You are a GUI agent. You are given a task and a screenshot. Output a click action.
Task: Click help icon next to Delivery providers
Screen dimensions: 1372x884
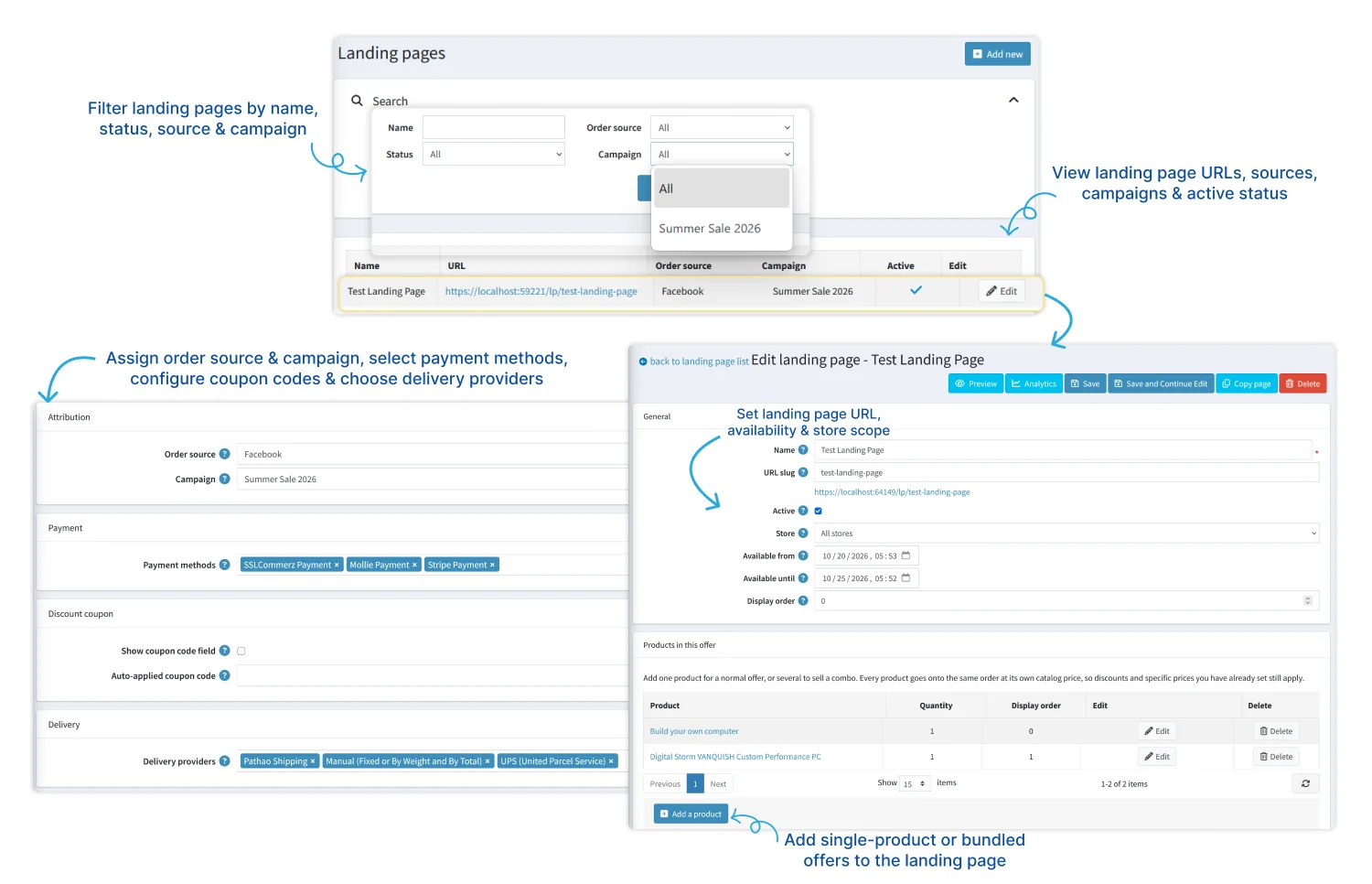click(224, 761)
